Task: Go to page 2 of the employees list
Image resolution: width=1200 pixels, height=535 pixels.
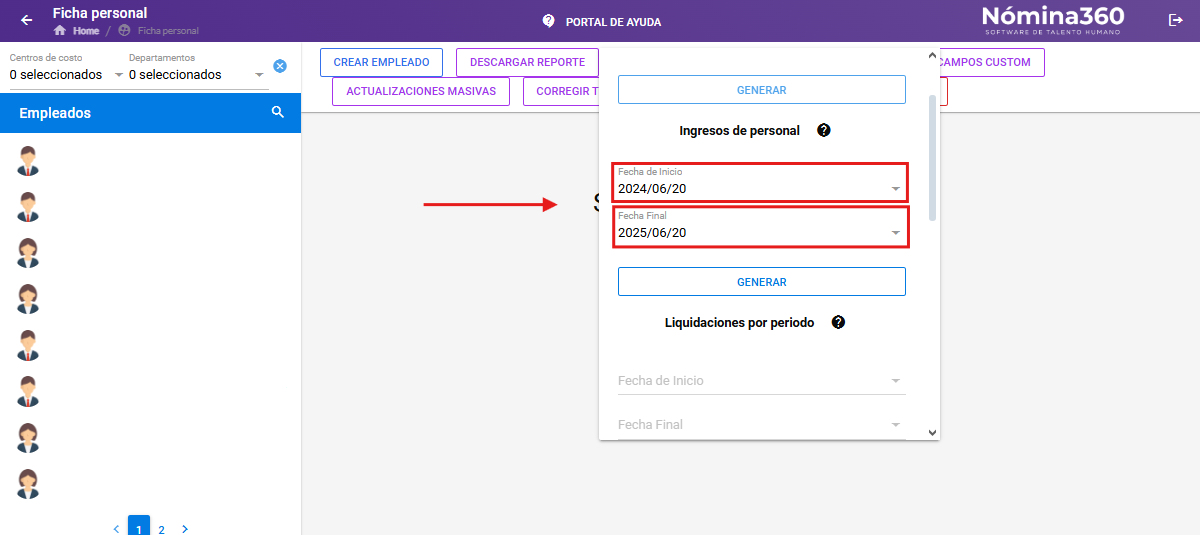Action: [x=161, y=528]
